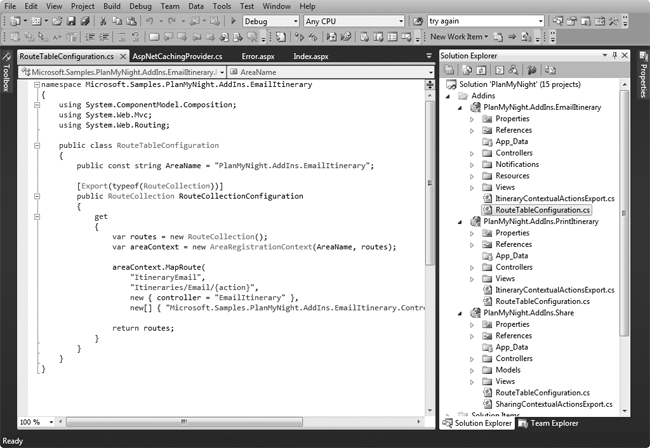Click the New Project toolbar icon

click(x=15, y=21)
